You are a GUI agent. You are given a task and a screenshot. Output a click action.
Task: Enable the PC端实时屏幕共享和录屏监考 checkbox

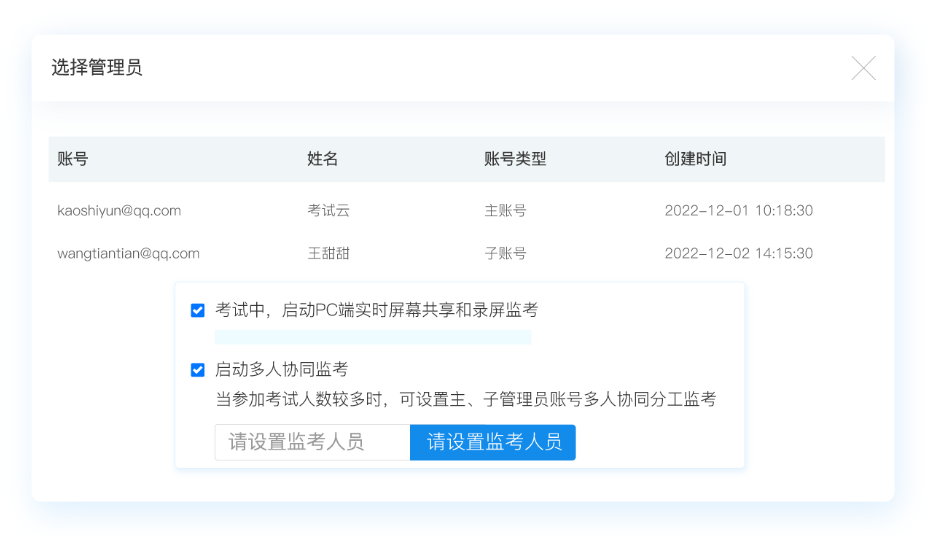coord(198,311)
